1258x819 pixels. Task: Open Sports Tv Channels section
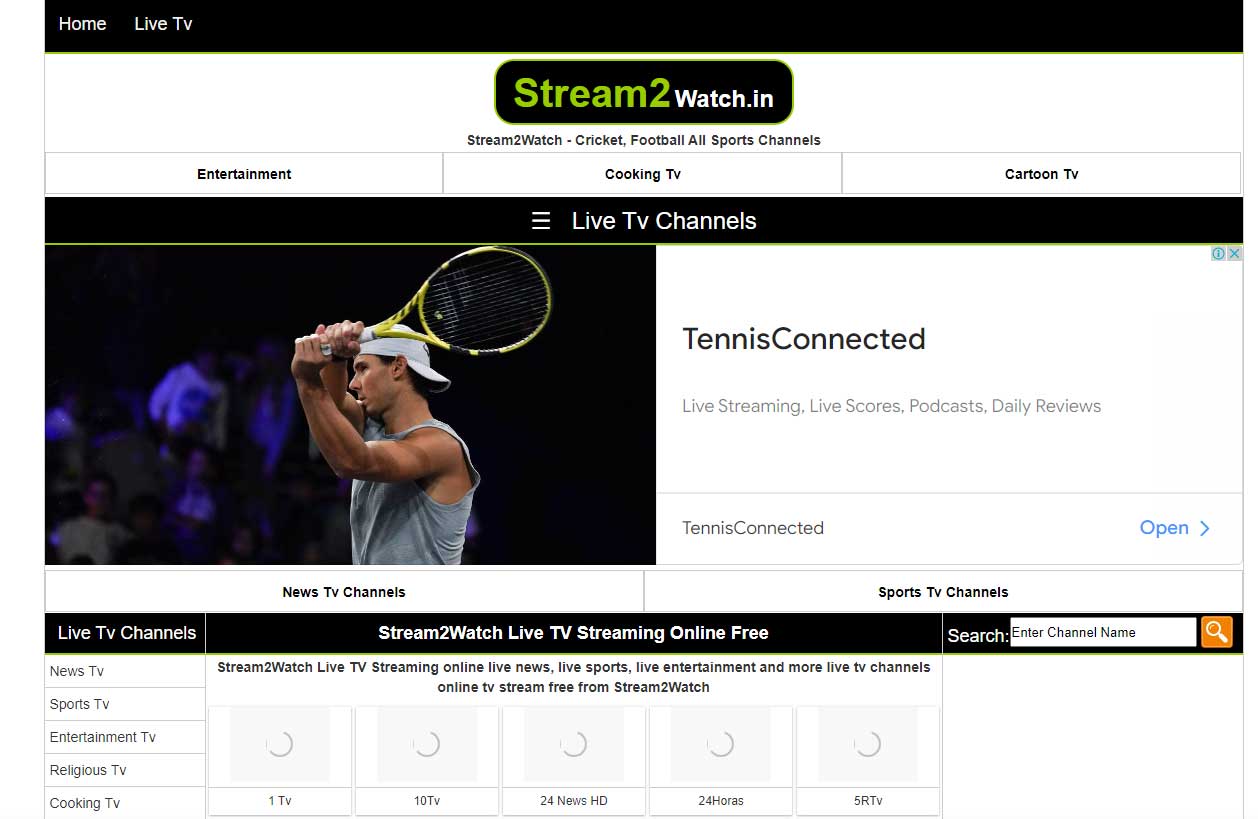[943, 592]
